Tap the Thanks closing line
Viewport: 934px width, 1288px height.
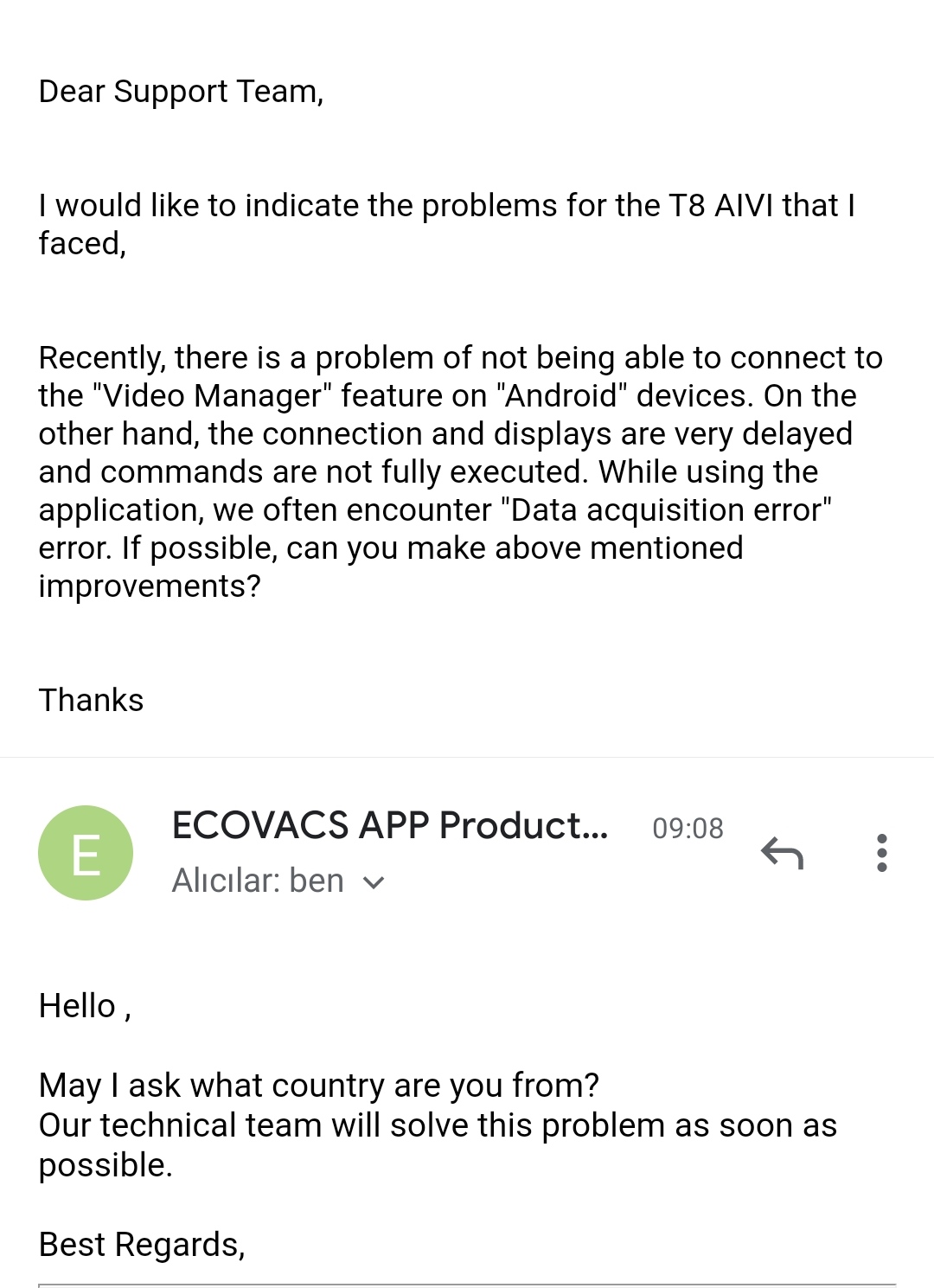click(91, 700)
